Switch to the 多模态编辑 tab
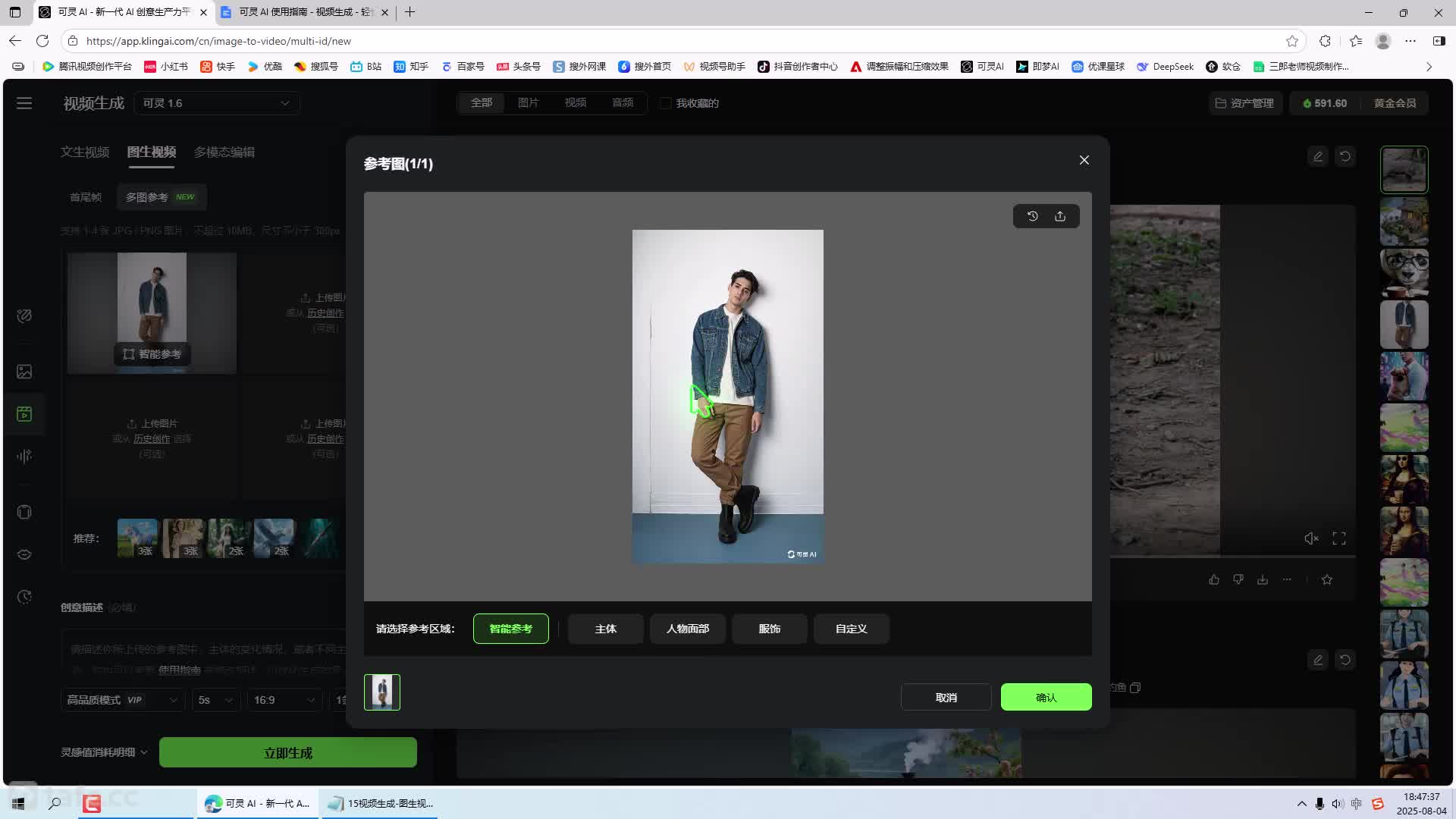This screenshot has height=819, width=1456. [x=224, y=152]
